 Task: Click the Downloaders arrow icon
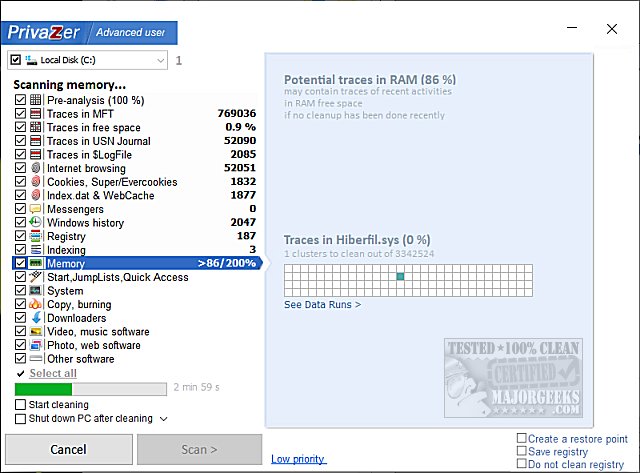[36, 318]
